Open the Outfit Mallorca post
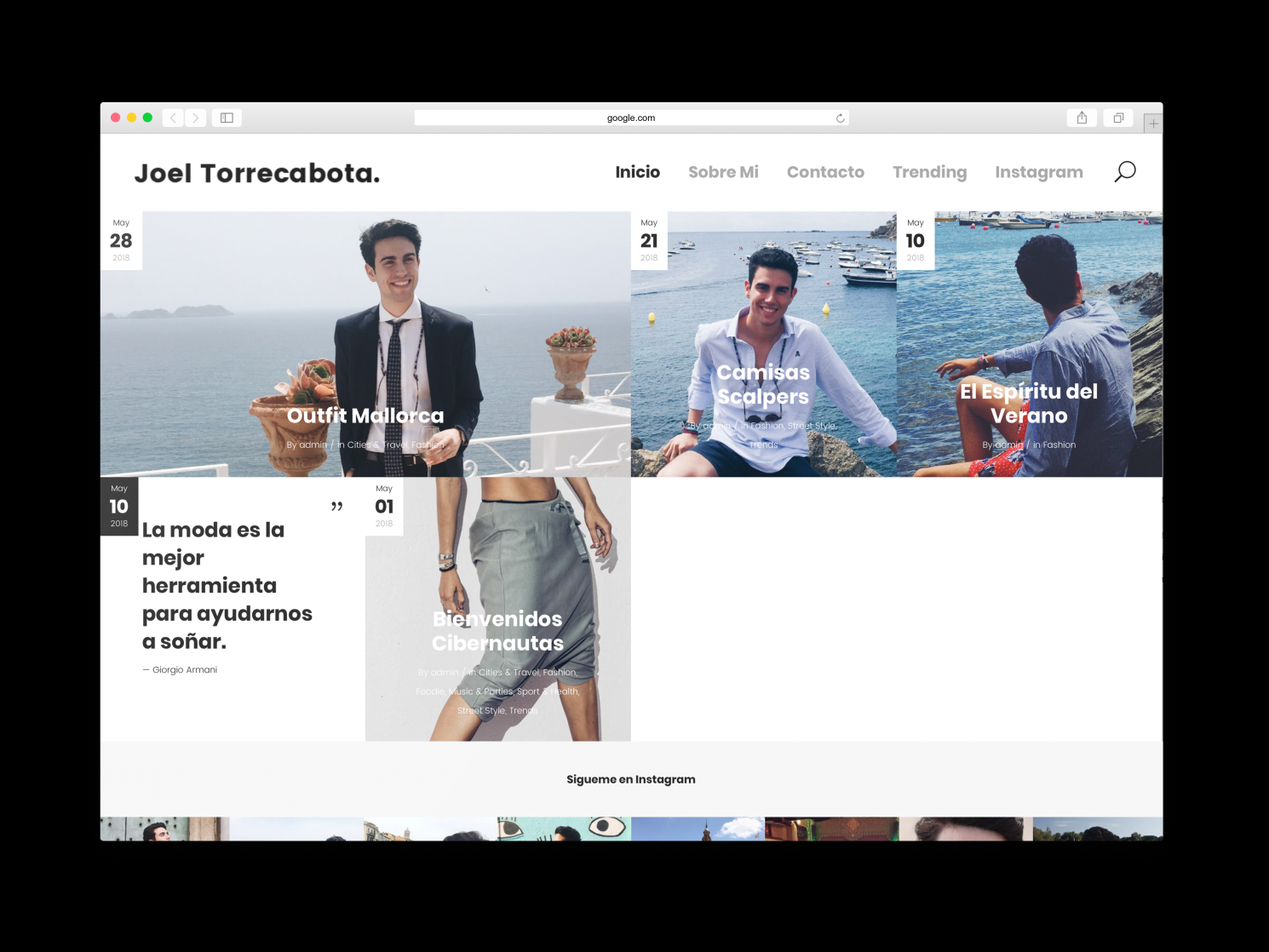 tap(365, 416)
